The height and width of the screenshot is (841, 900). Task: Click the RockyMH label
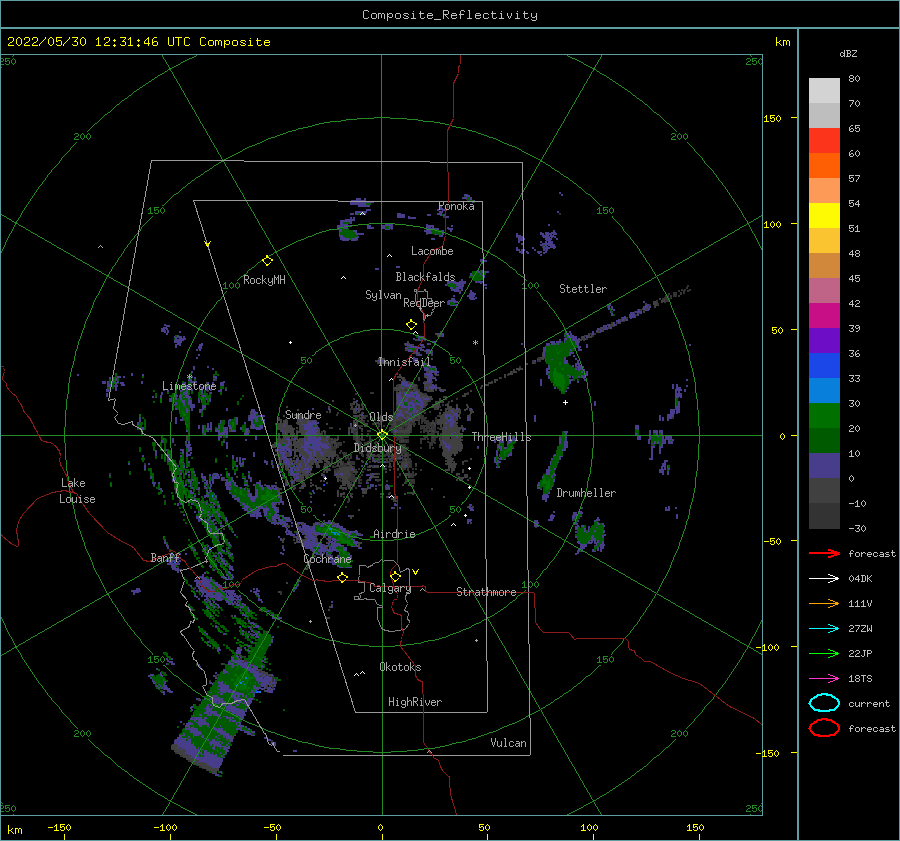click(x=264, y=280)
